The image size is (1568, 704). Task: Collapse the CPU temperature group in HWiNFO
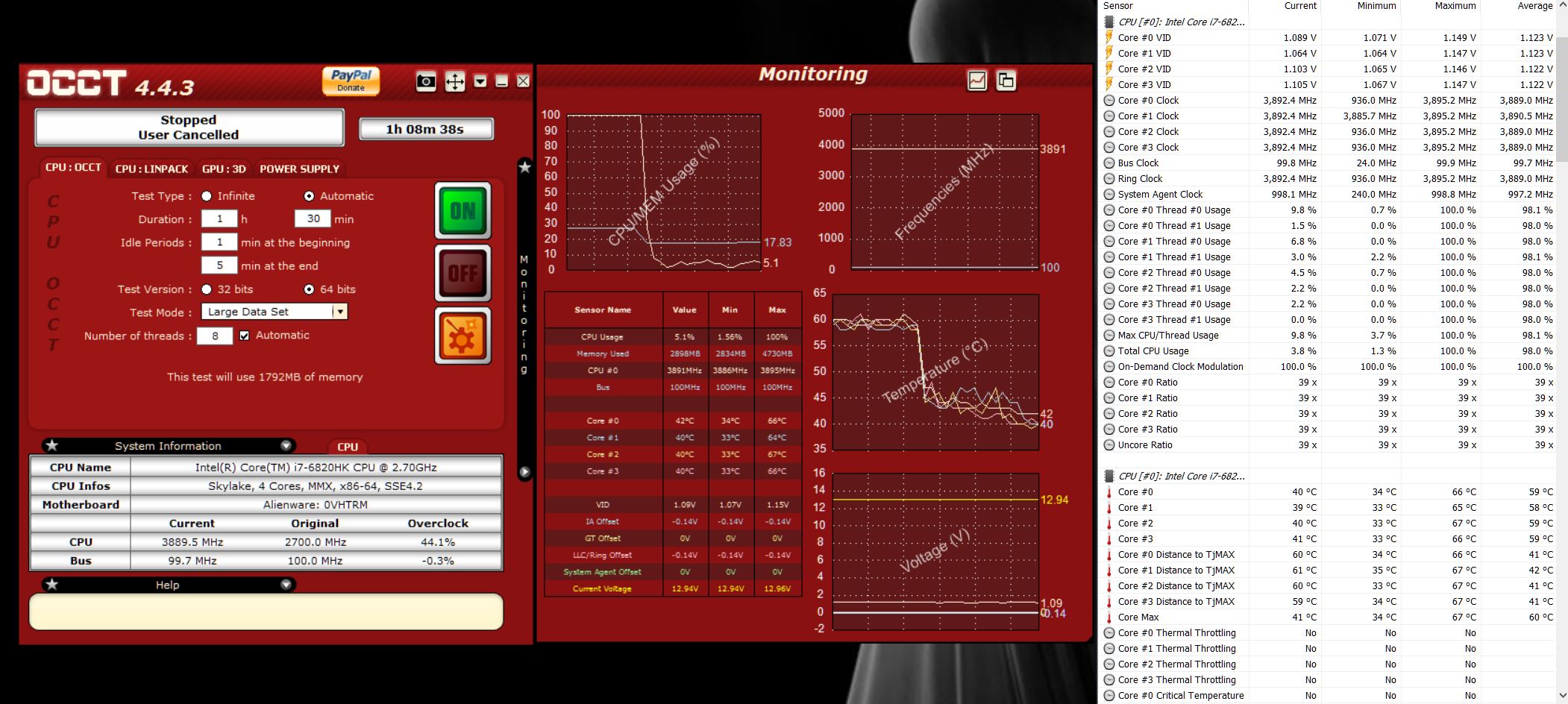[x=1109, y=477]
